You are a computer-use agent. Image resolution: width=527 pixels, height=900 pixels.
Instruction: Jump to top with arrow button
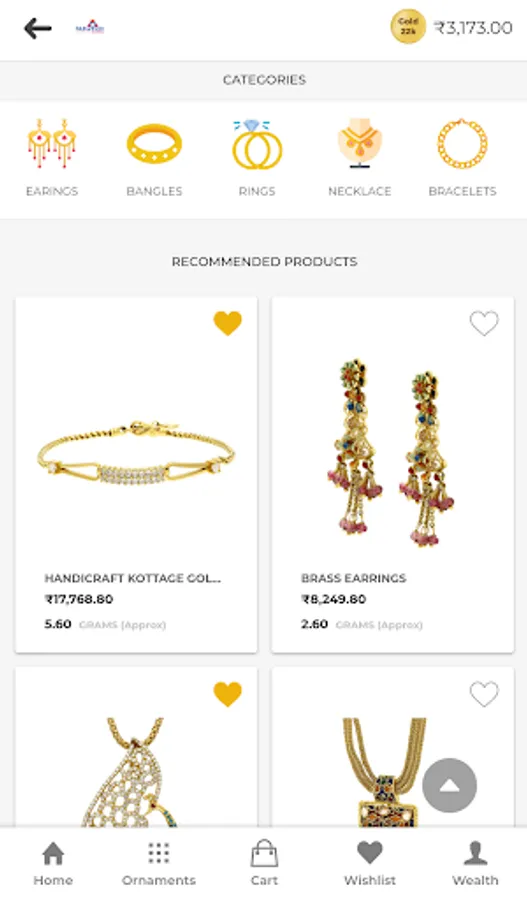[x=450, y=785]
